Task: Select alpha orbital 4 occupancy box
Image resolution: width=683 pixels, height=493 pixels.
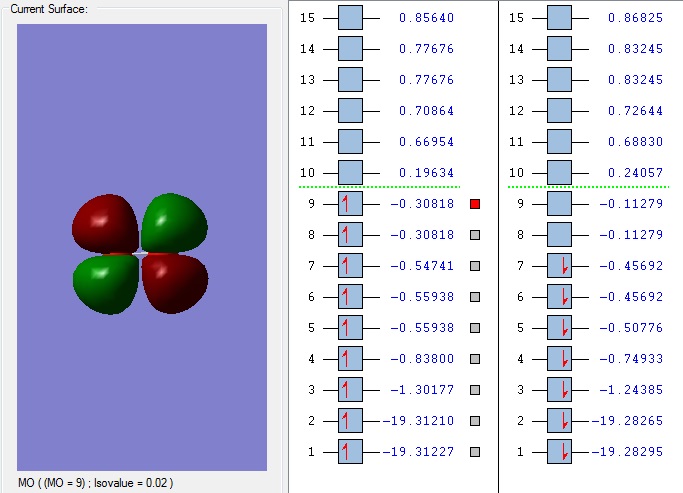Action: click(350, 359)
